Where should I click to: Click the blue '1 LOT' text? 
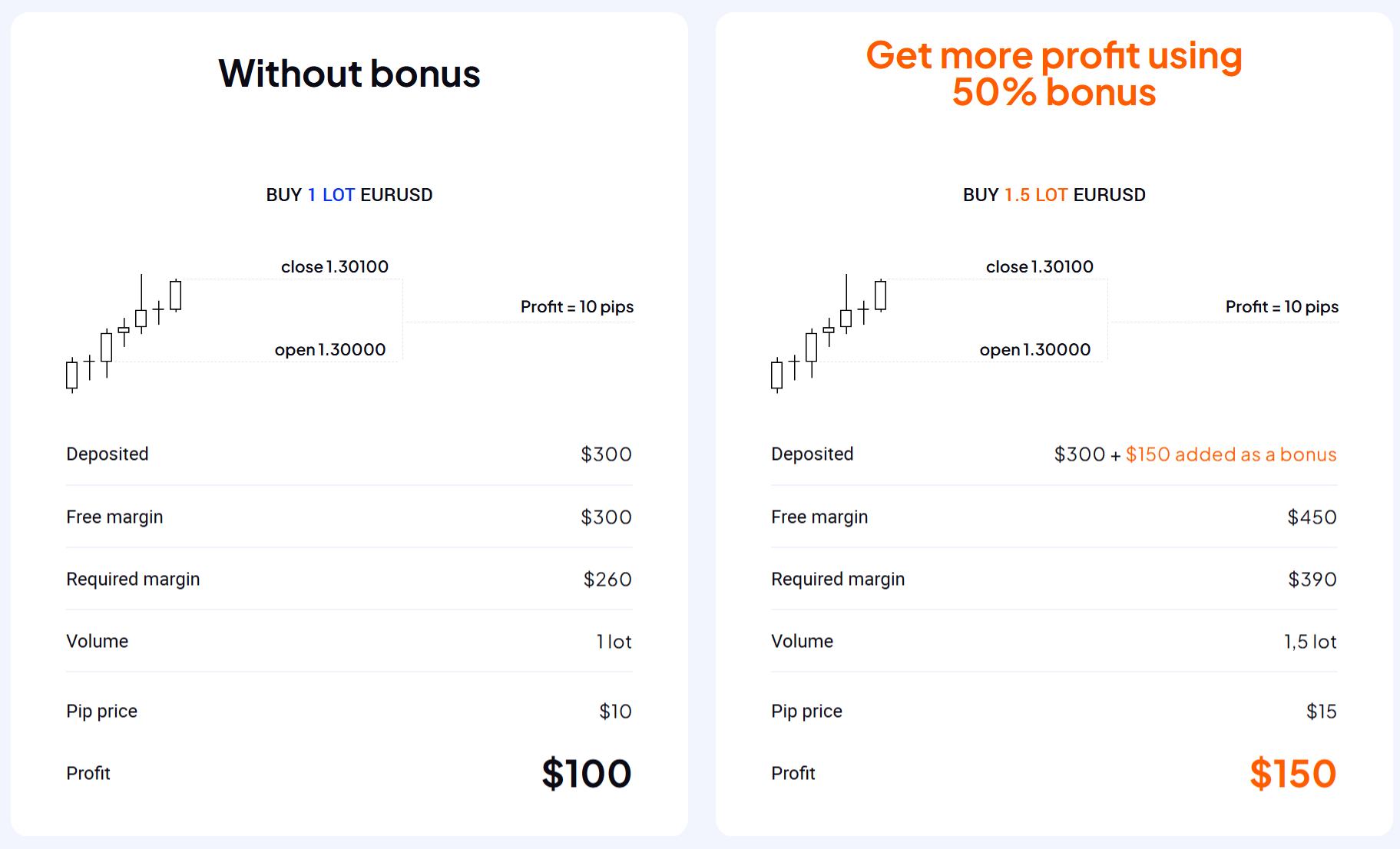pos(331,195)
